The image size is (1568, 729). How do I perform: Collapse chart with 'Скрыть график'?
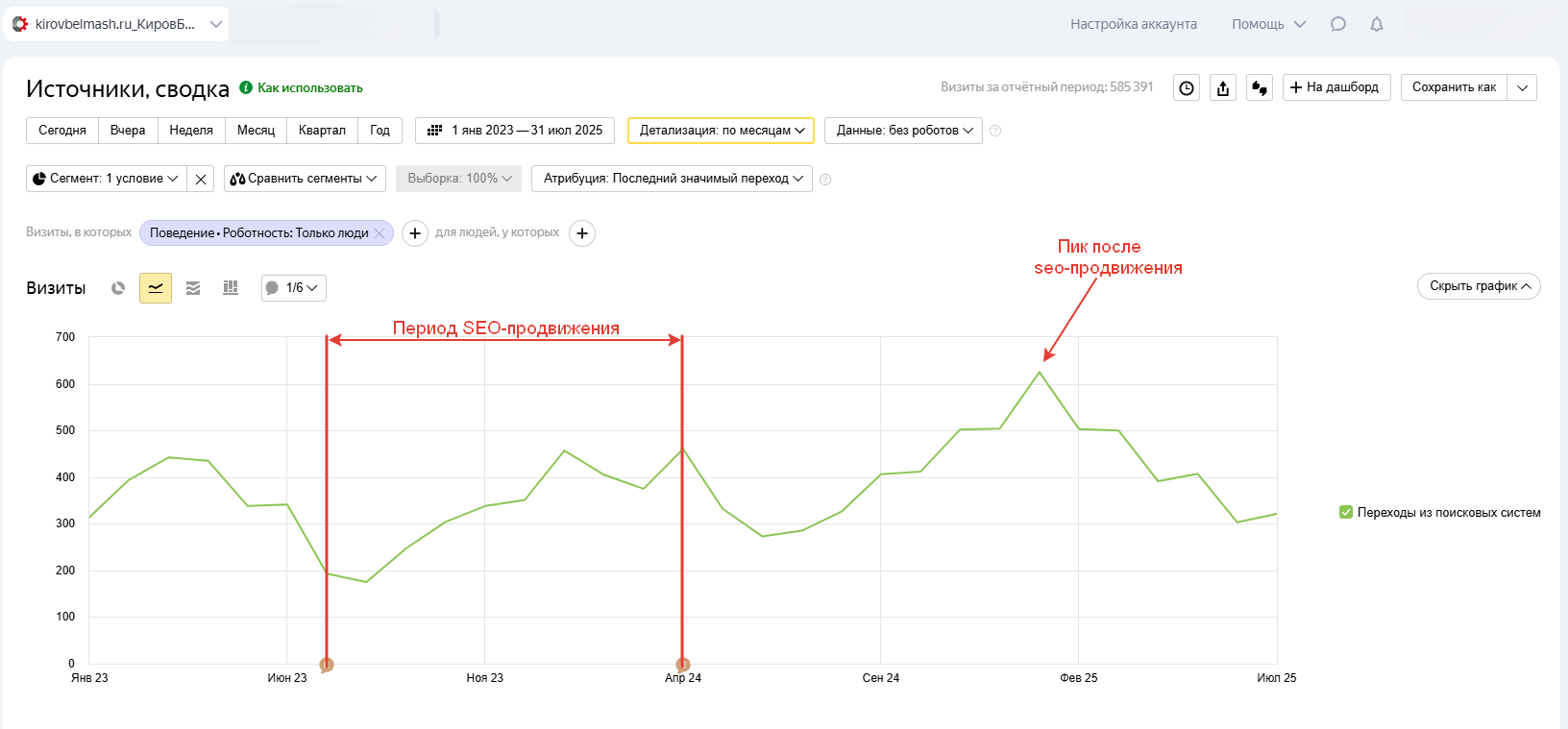1479,286
